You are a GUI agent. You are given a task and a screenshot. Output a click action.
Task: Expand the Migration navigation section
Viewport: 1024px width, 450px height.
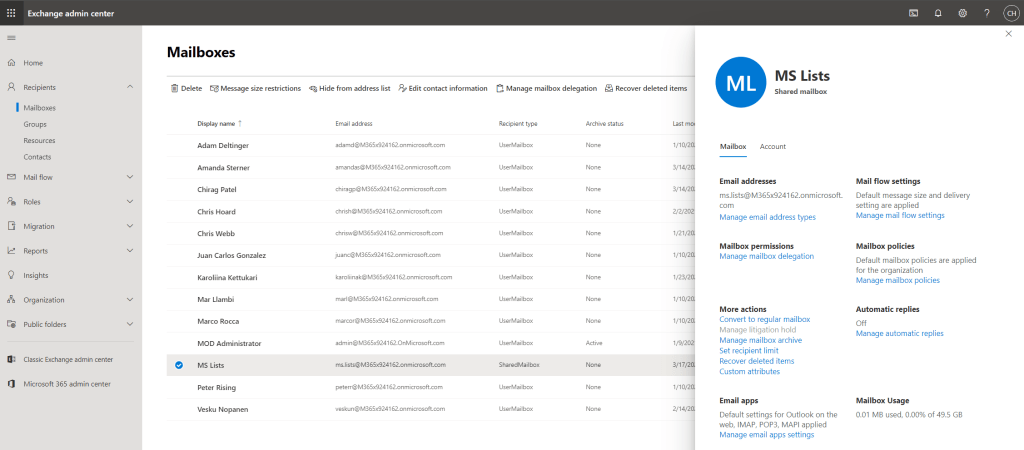point(130,226)
